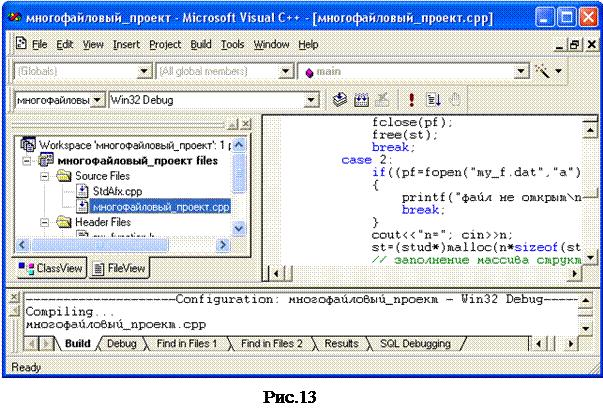Image resolution: width=603 pixels, height=413 pixels.
Task: Open the Build menu
Action: [x=201, y=45]
